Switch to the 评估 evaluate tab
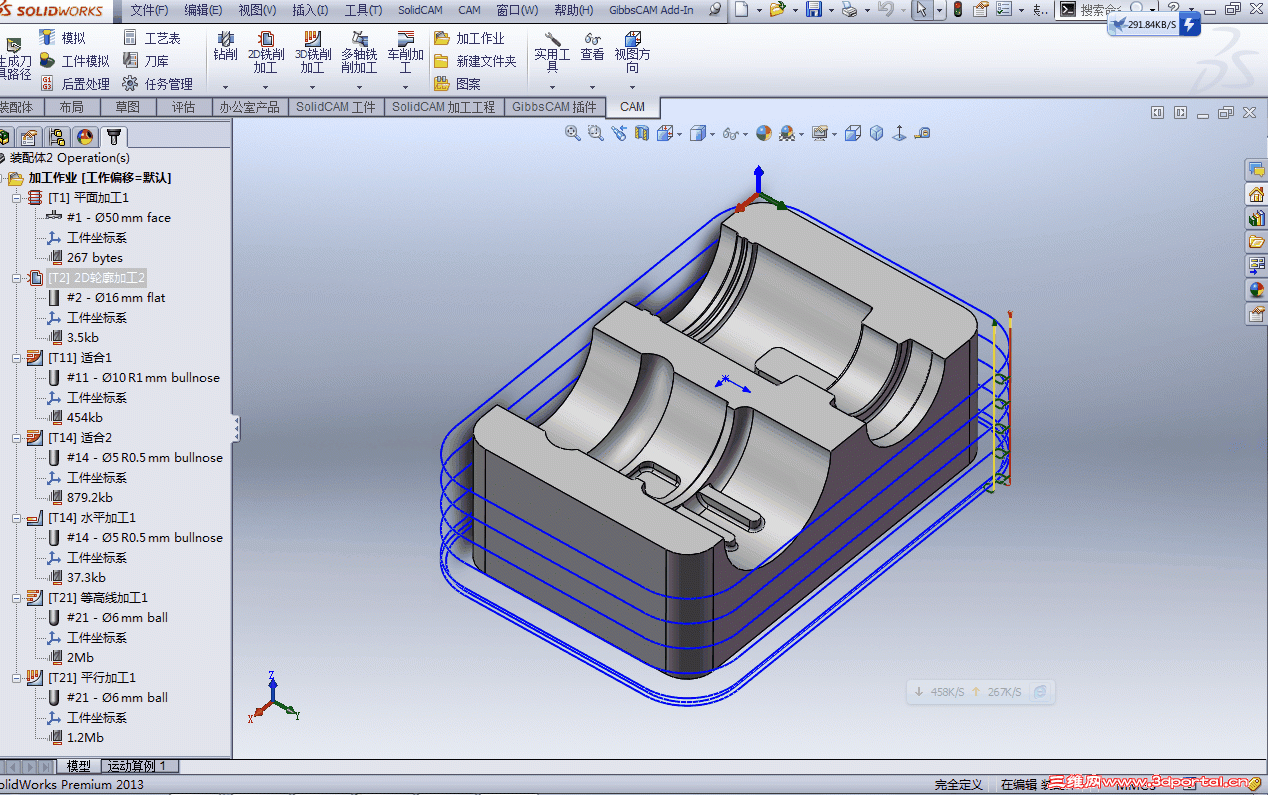Screen dimensions: 1268x795 point(183,107)
